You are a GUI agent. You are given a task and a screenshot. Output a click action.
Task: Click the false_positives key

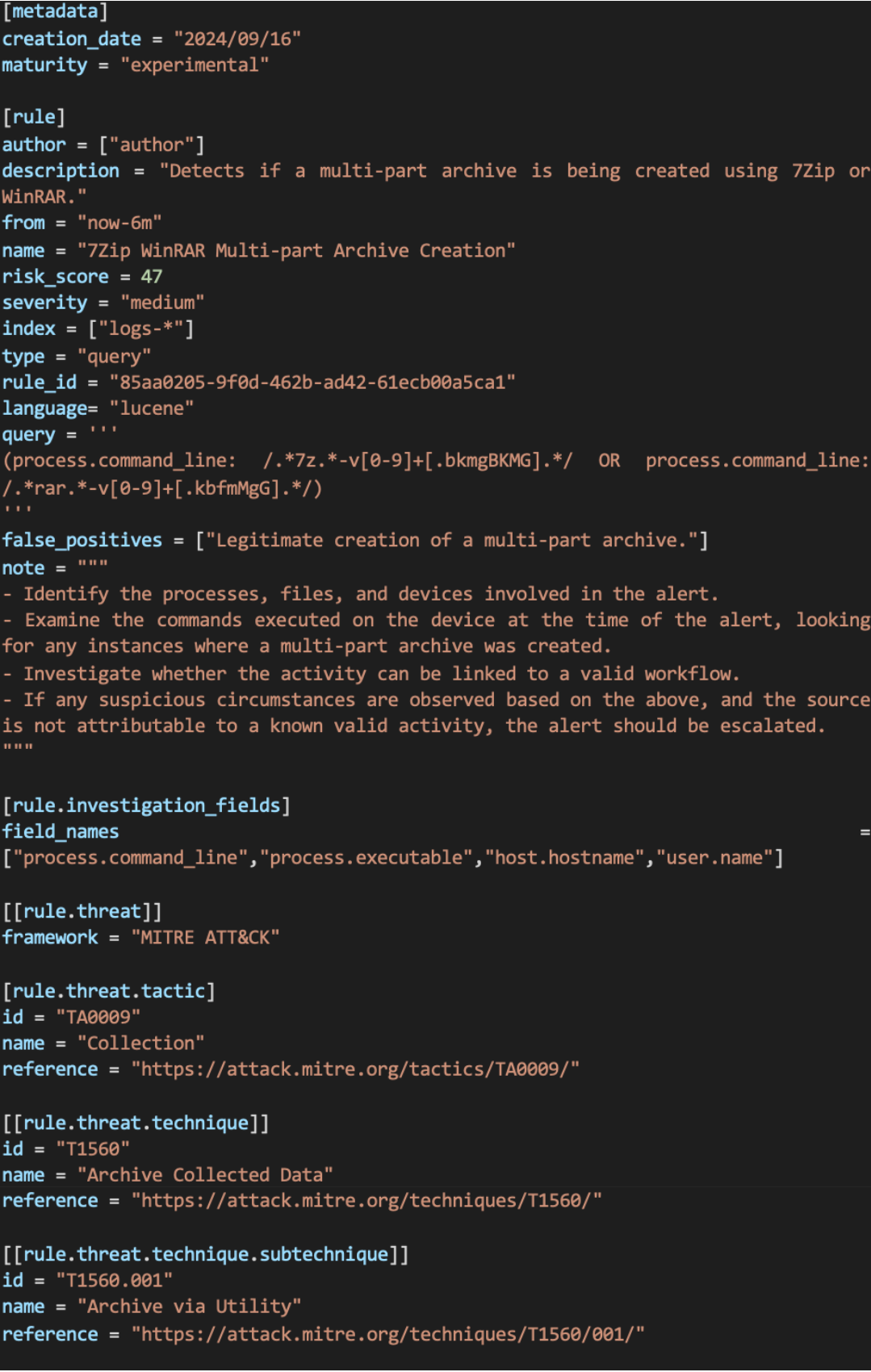[x=82, y=540]
